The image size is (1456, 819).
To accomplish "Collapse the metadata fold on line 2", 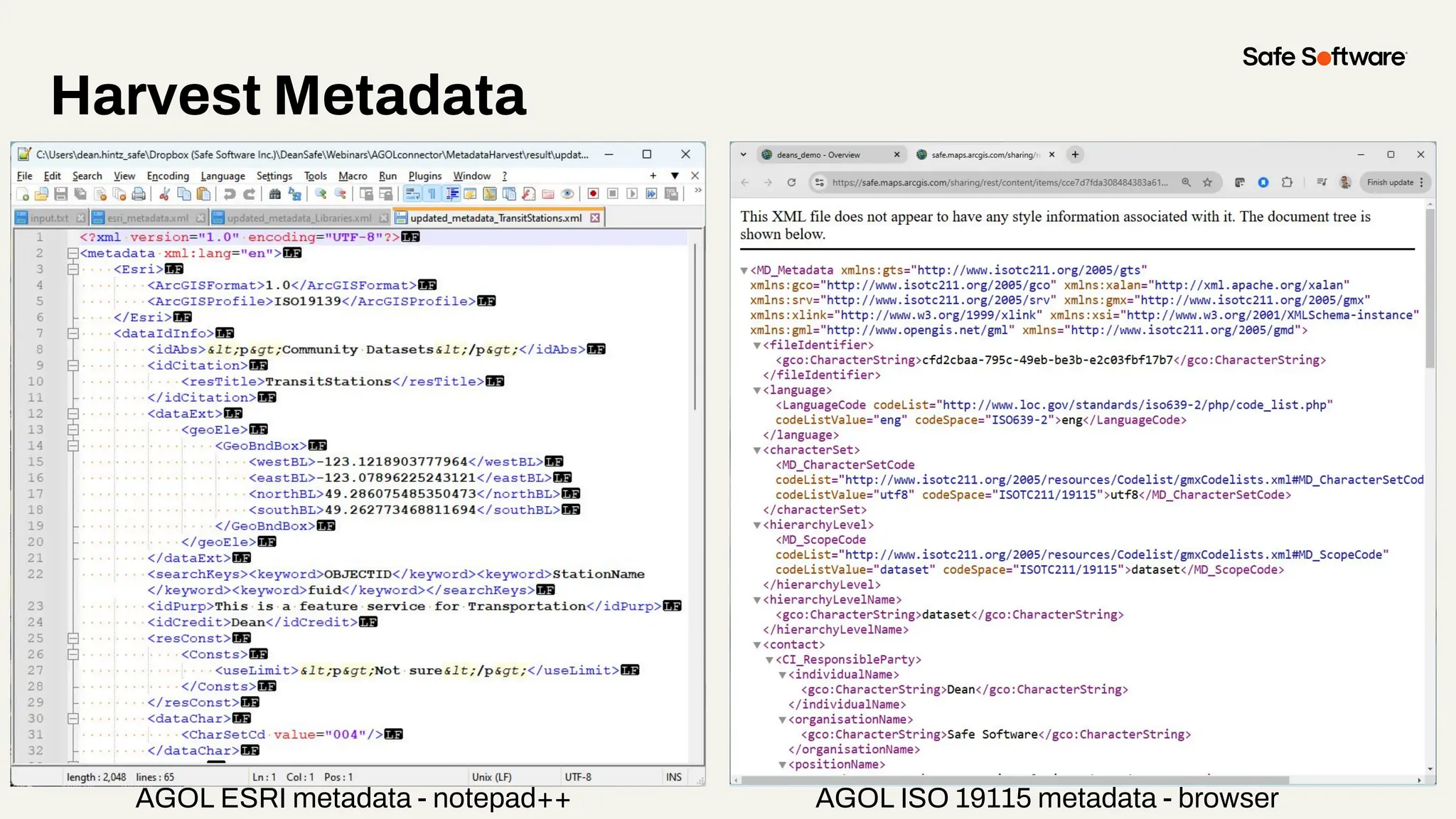I will (73, 253).
